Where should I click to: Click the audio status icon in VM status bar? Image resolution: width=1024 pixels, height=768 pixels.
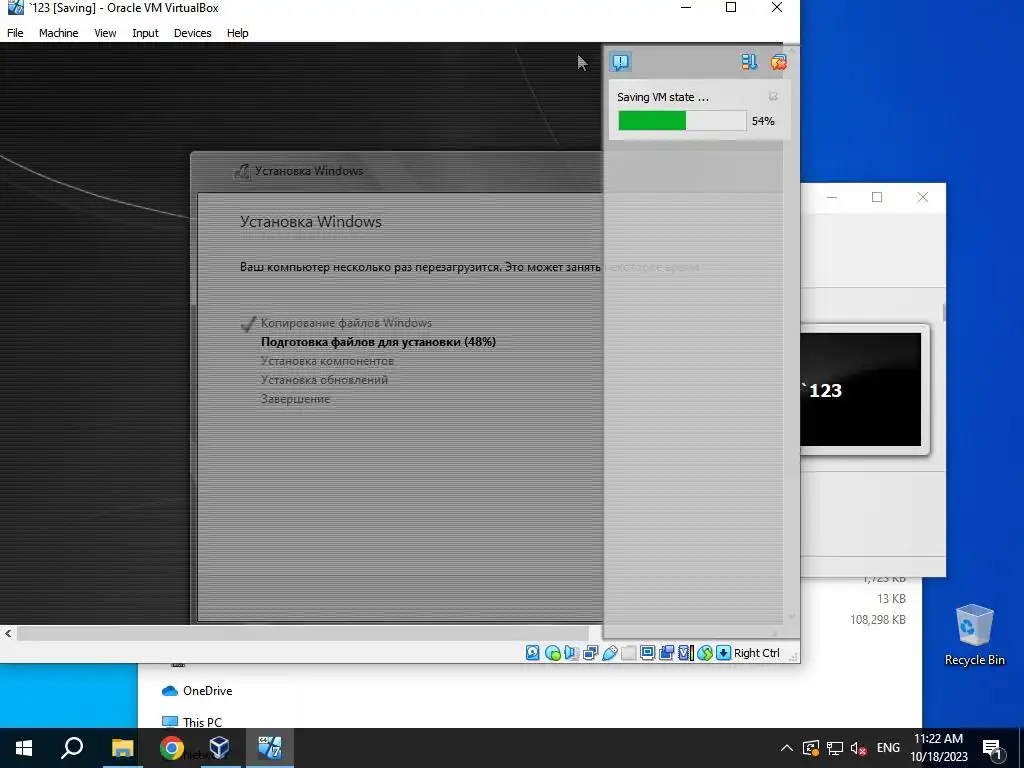click(x=571, y=653)
